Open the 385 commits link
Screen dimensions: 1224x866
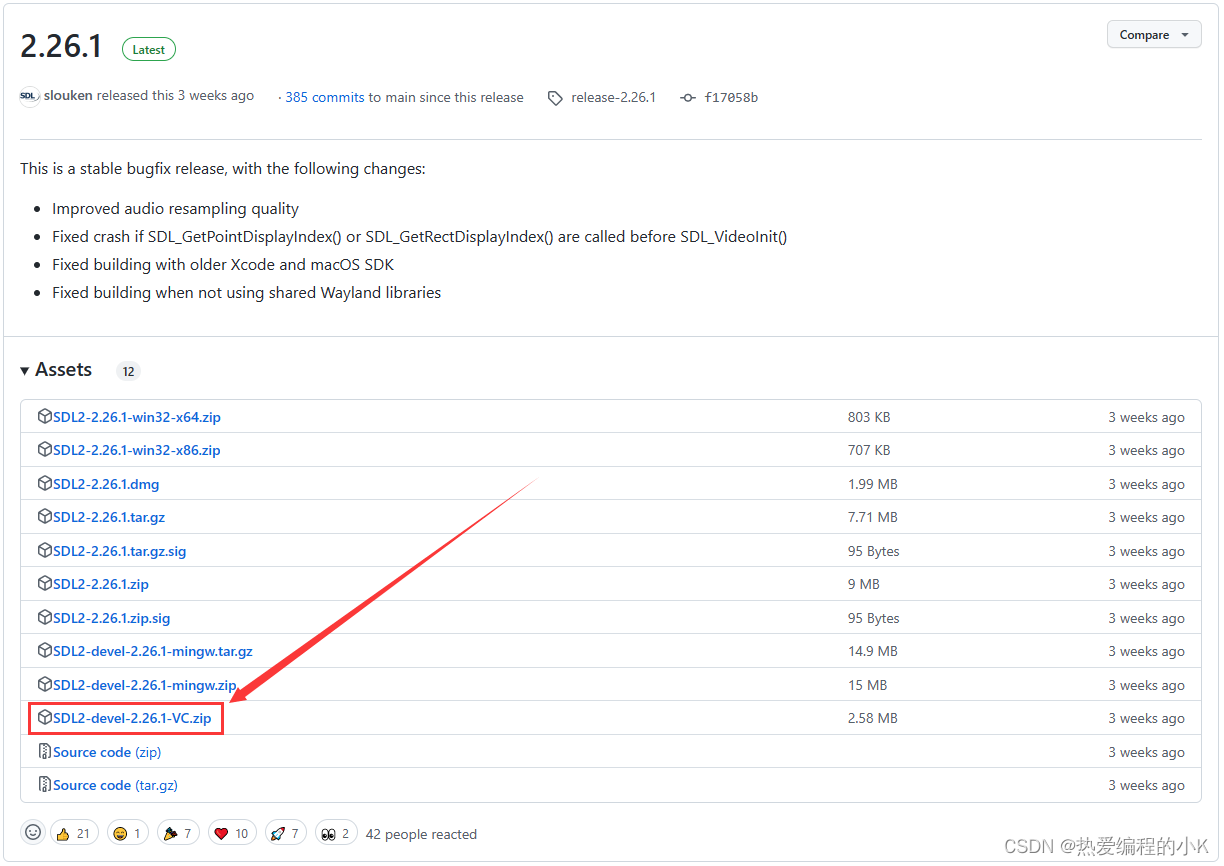tap(324, 97)
